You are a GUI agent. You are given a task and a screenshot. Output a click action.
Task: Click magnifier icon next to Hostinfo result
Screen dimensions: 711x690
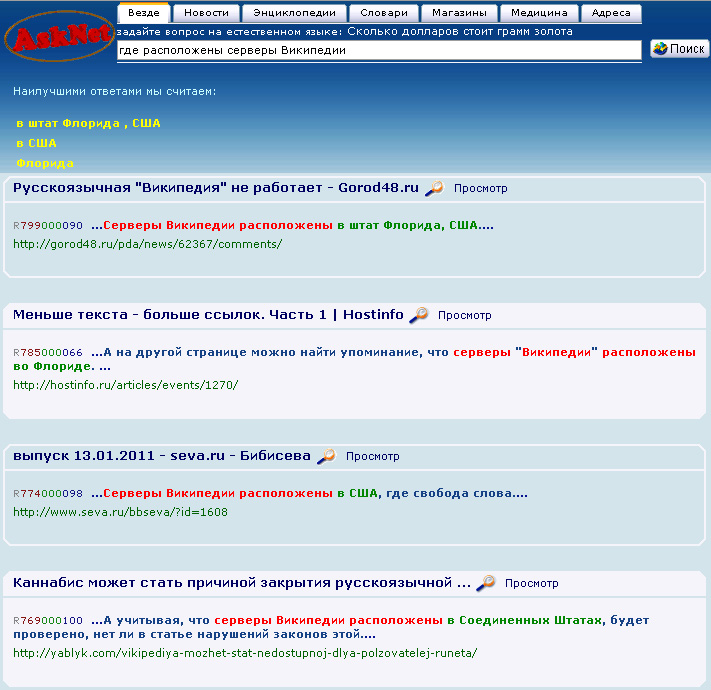[x=418, y=315]
